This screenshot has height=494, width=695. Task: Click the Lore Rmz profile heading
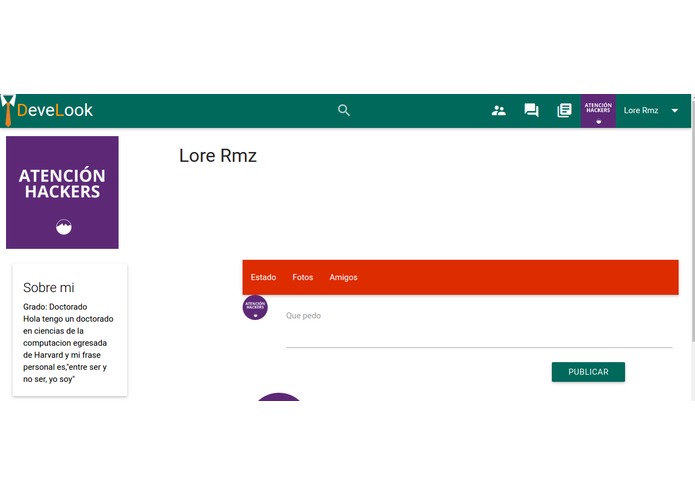click(218, 156)
